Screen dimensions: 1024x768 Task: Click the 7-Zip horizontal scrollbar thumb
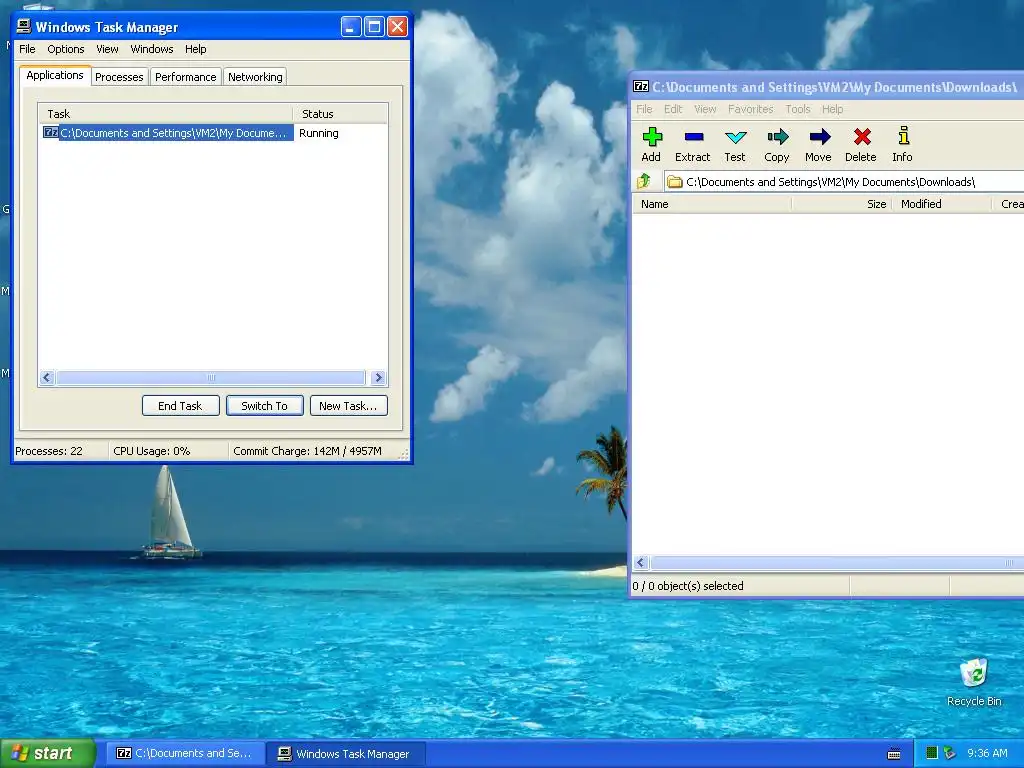point(837,563)
